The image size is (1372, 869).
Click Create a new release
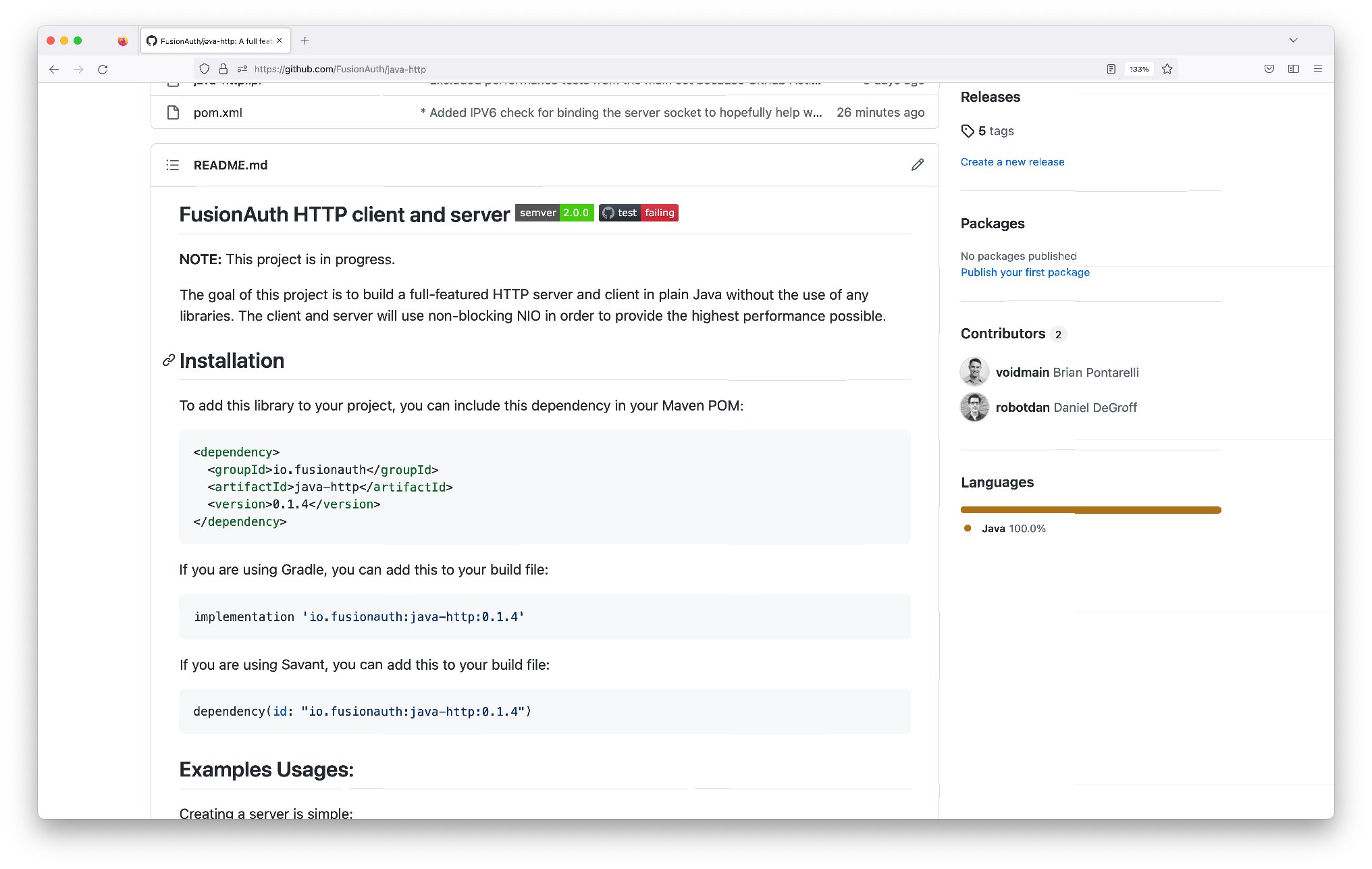pyautogui.click(x=1012, y=162)
